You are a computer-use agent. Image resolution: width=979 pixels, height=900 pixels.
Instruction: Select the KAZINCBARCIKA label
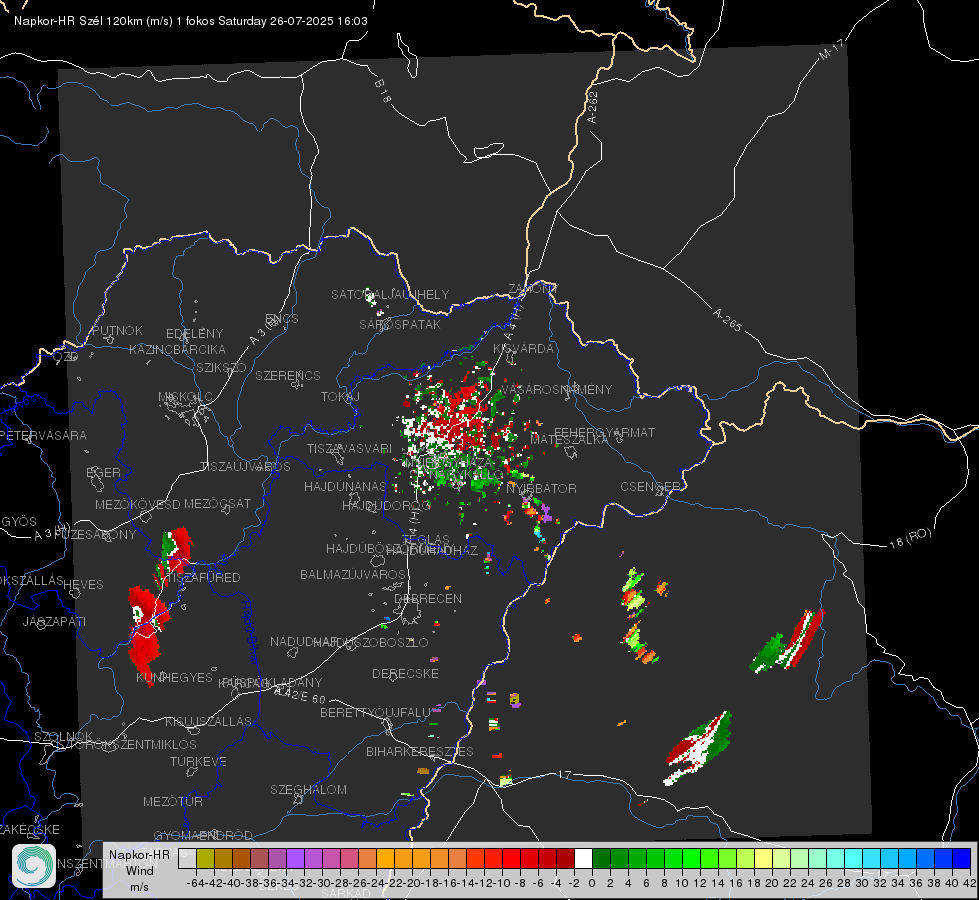pyautogui.click(x=177, y=349)
